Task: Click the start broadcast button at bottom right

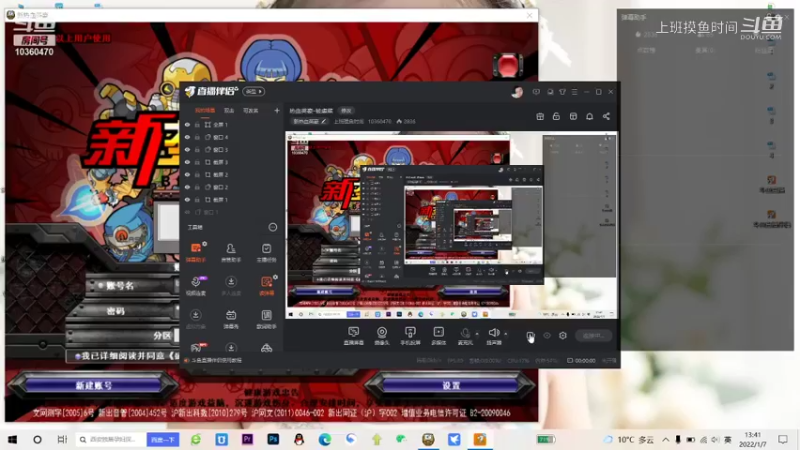Action: coord(593,336)
